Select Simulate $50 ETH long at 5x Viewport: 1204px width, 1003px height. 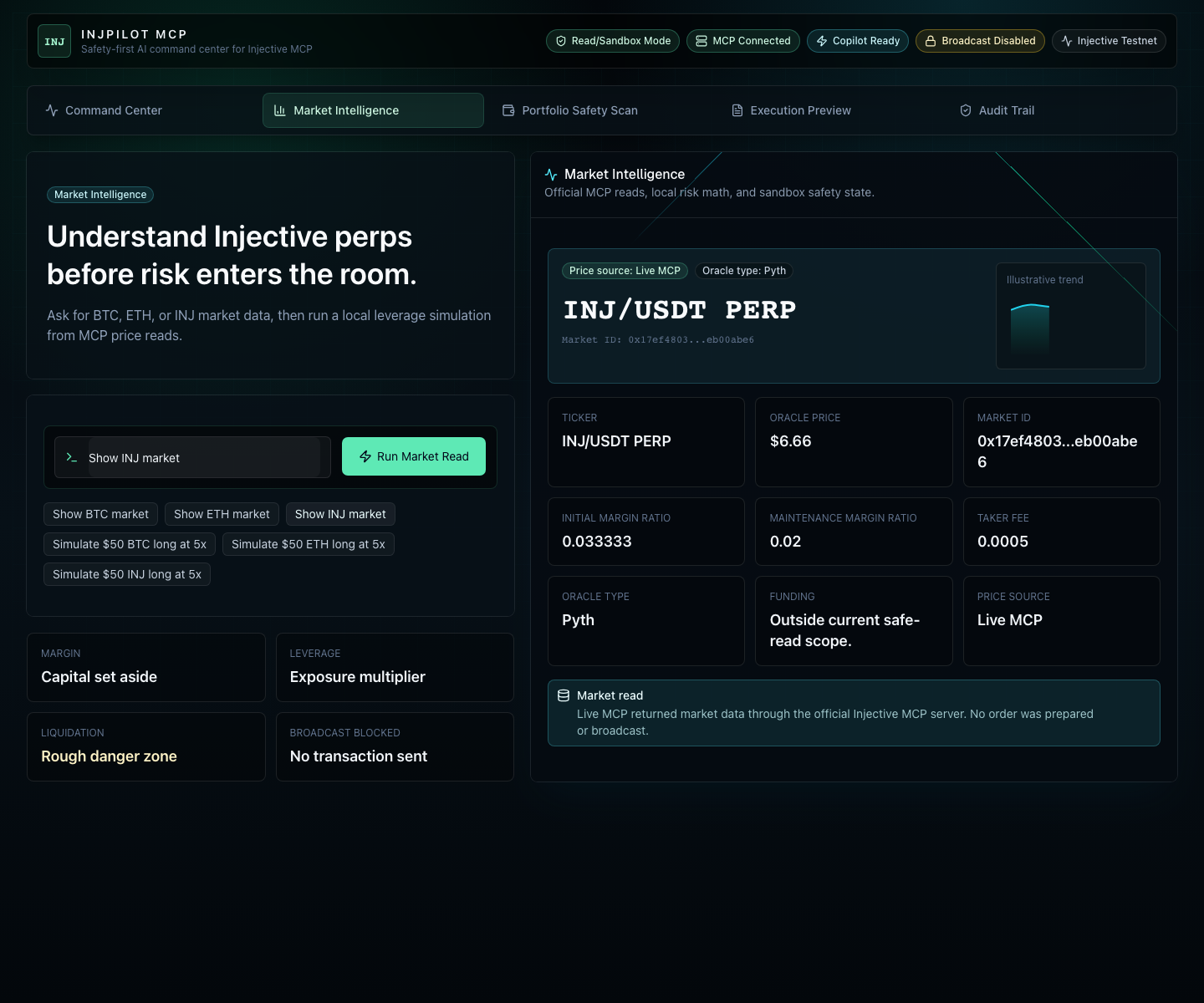click(x=309, y=544)
